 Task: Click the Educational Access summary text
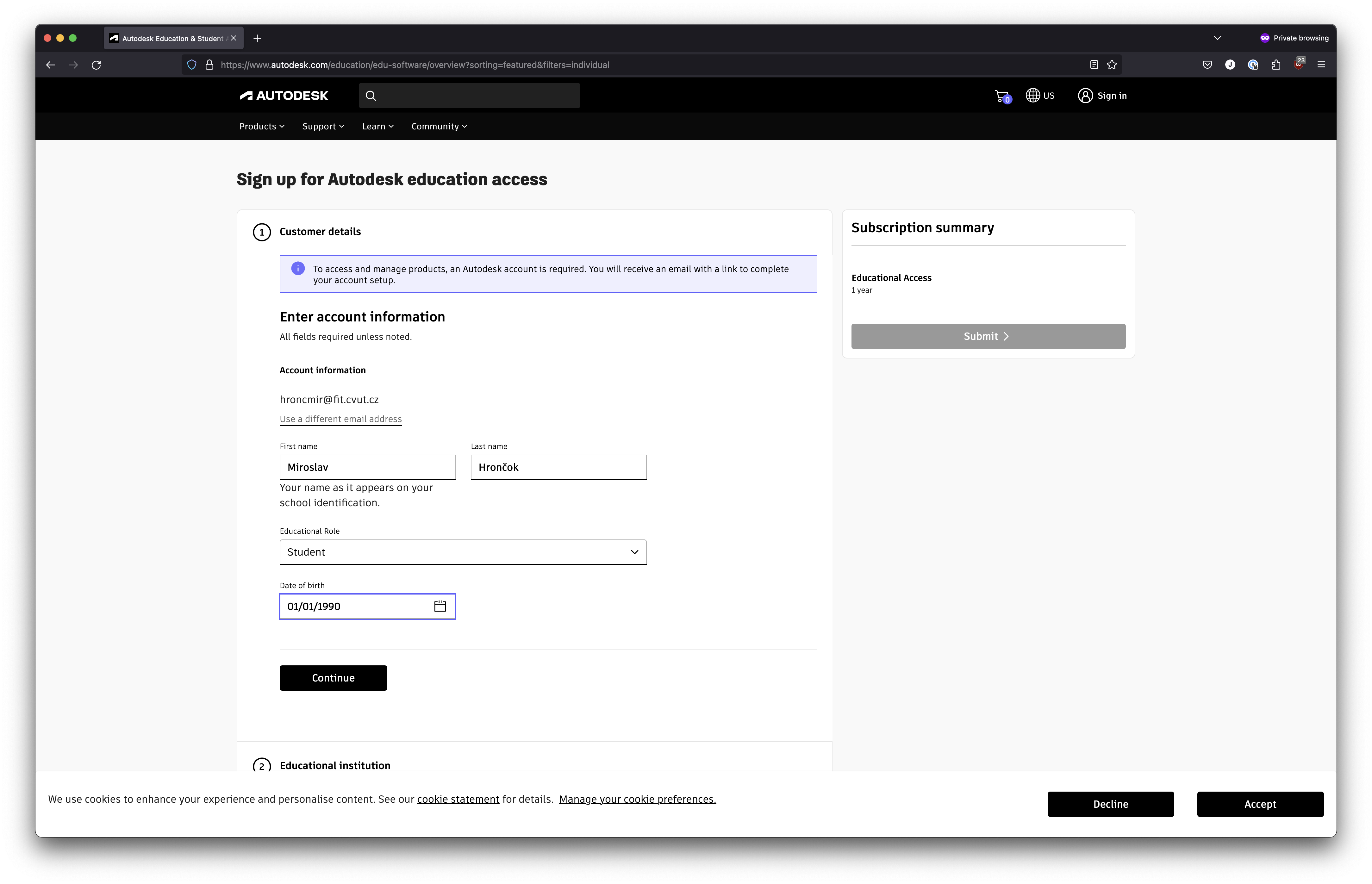(891, 278)
